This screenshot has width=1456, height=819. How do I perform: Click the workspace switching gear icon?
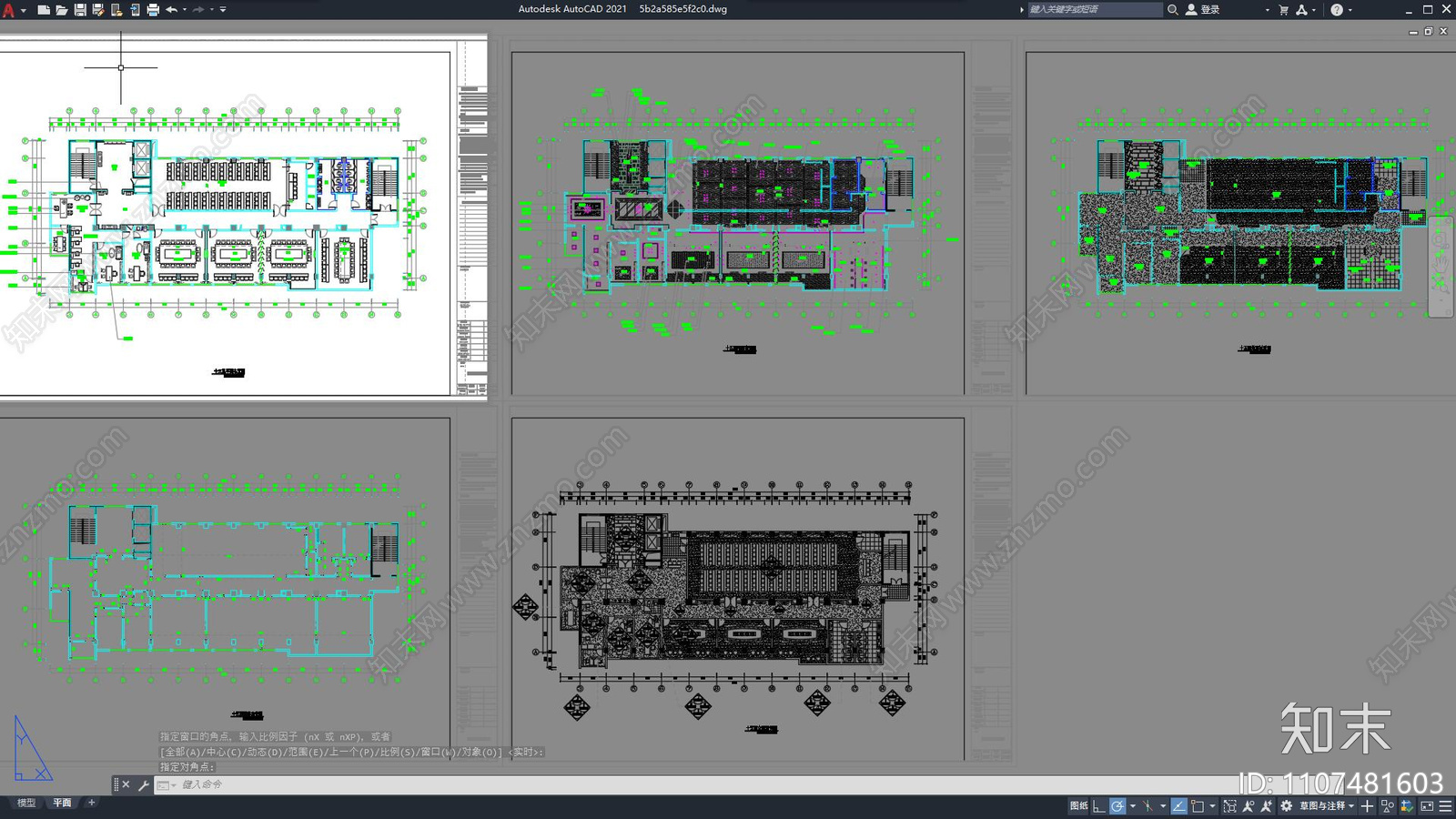pyautogui.click(x=1286, y=806)
